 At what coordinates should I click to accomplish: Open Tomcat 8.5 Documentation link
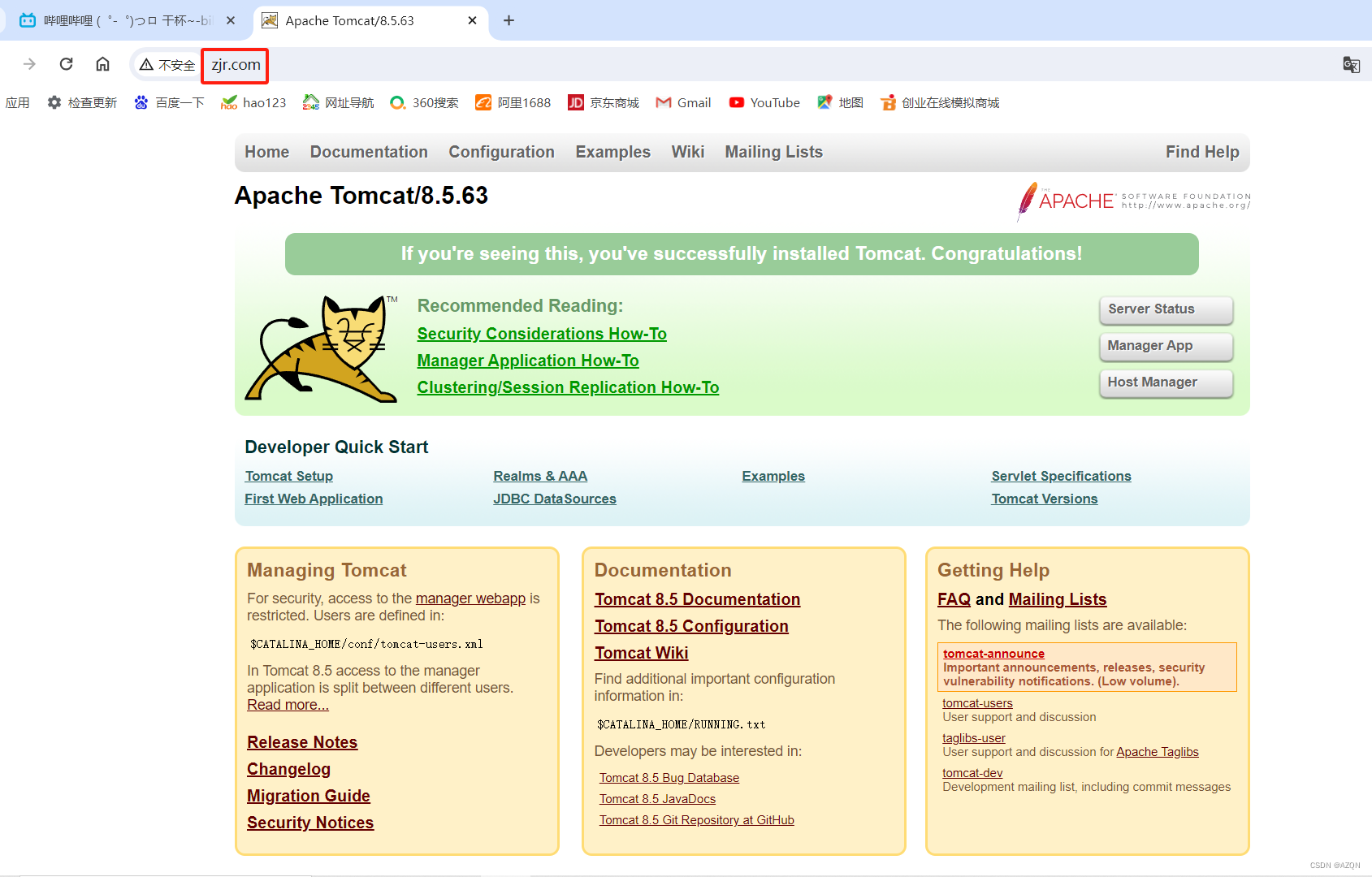(x=697, y=599)
